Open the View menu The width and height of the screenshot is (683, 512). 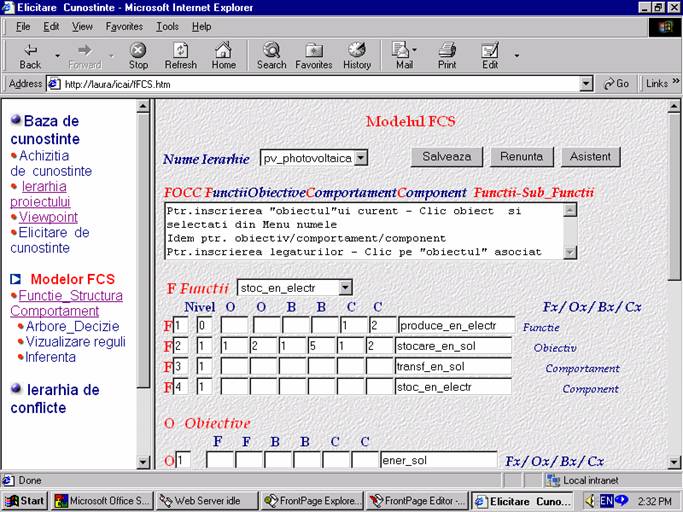[82, 26]
